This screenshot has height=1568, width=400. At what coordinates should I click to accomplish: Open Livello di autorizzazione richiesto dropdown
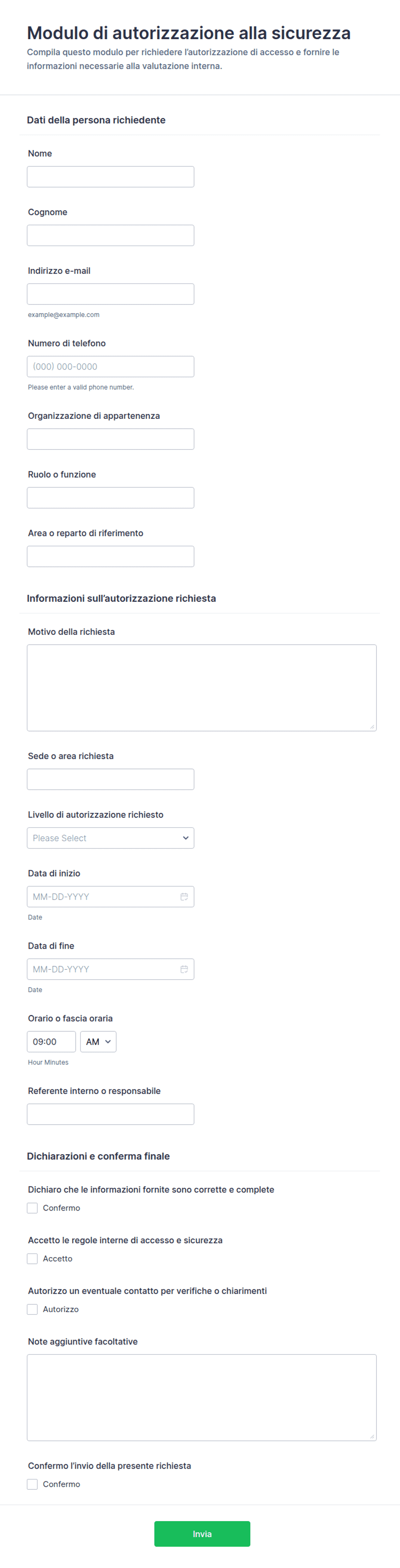[x=110, y=838]
